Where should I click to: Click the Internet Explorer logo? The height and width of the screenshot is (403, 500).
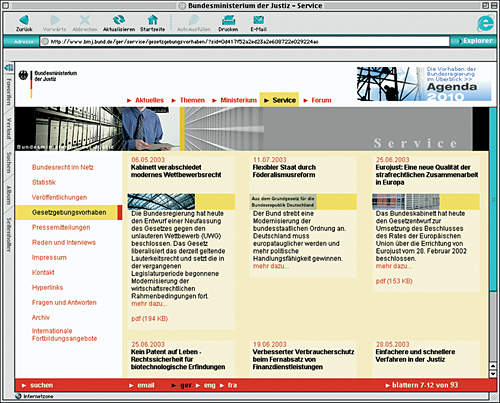click(485, 22)
